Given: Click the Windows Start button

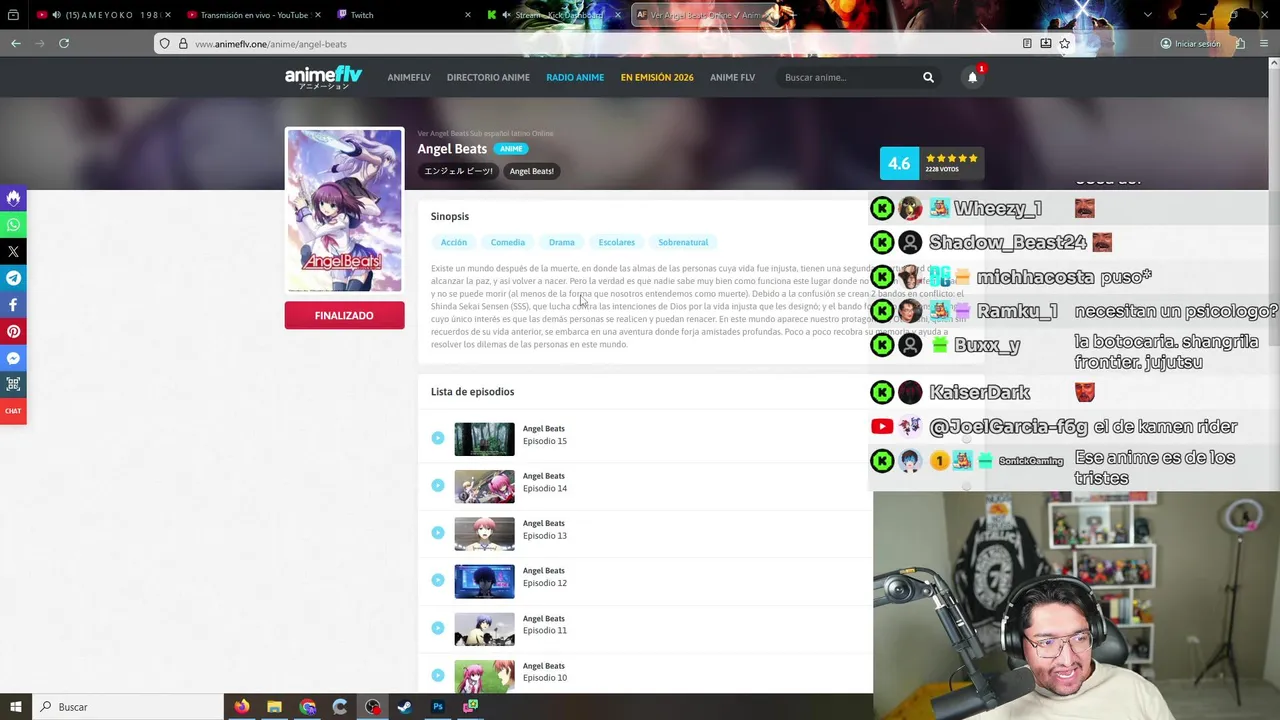Looking at the screenshot, I should tap(15, 707).
